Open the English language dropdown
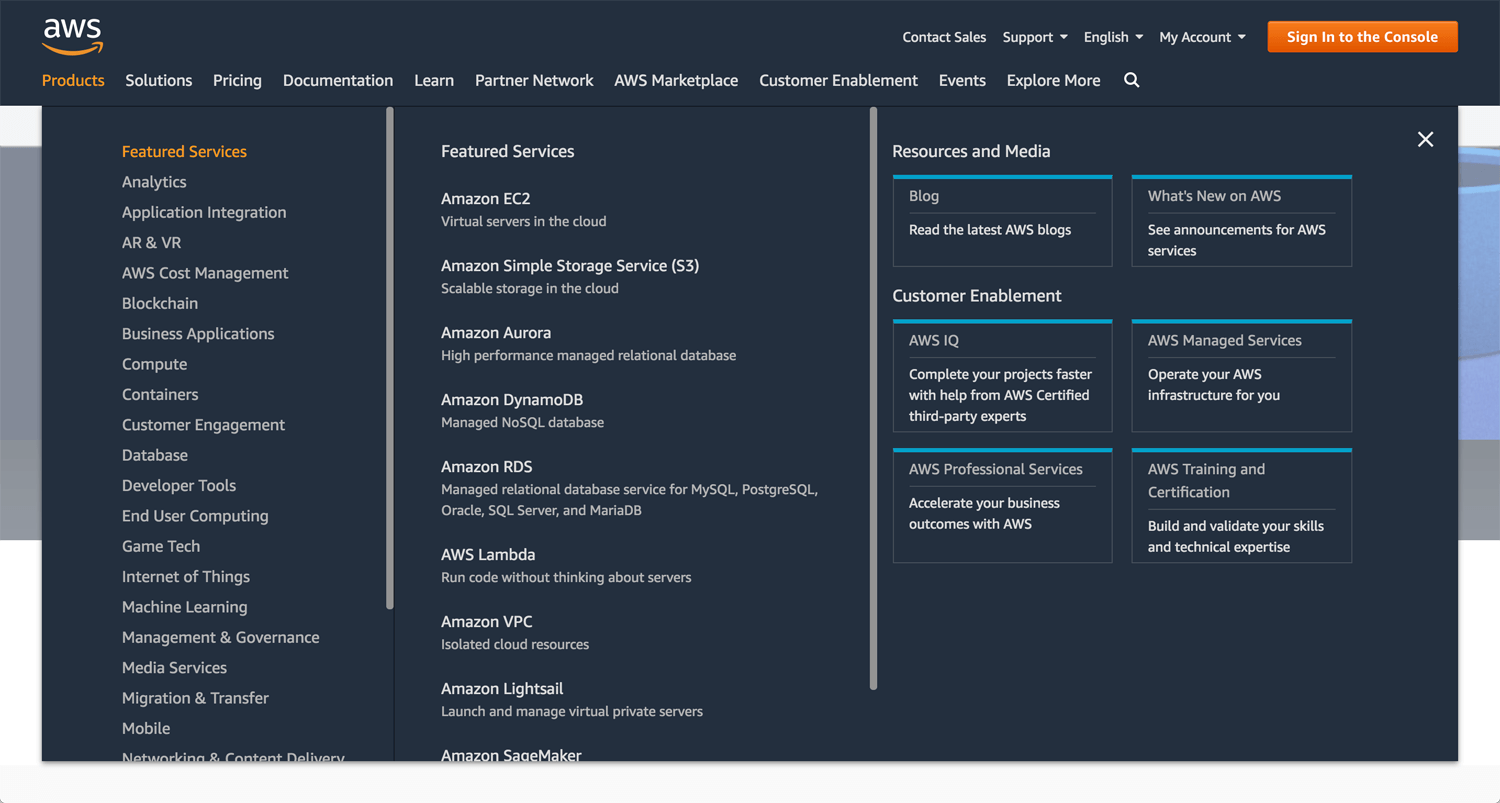The width and height of the screenshot is (1500, 803). (1113, 37)
